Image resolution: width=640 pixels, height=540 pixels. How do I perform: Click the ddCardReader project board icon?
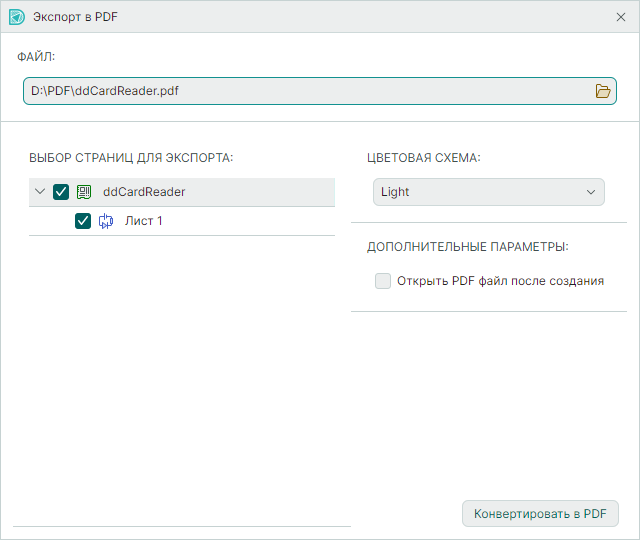[x=84, y=192]
